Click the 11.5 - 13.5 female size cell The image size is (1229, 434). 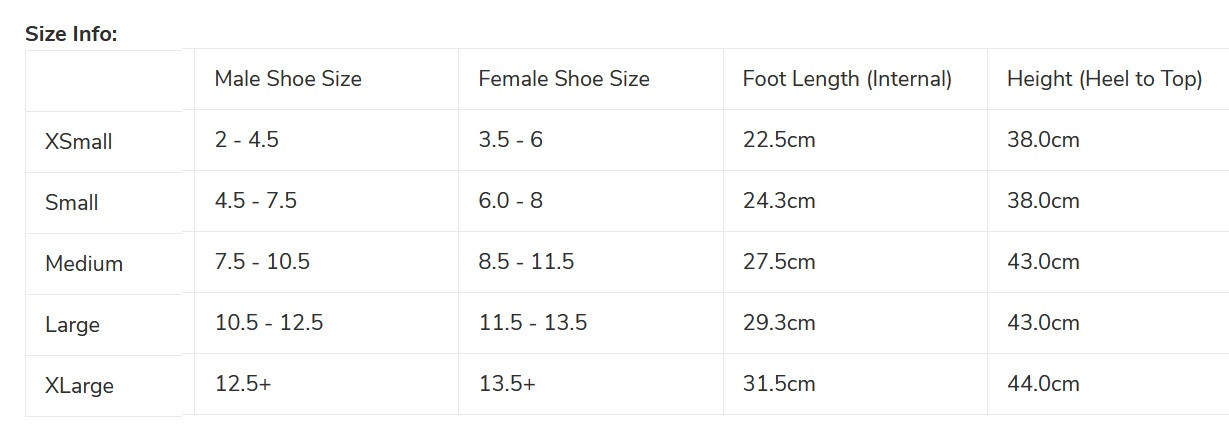pyautogui.click(x=533, y=323)
